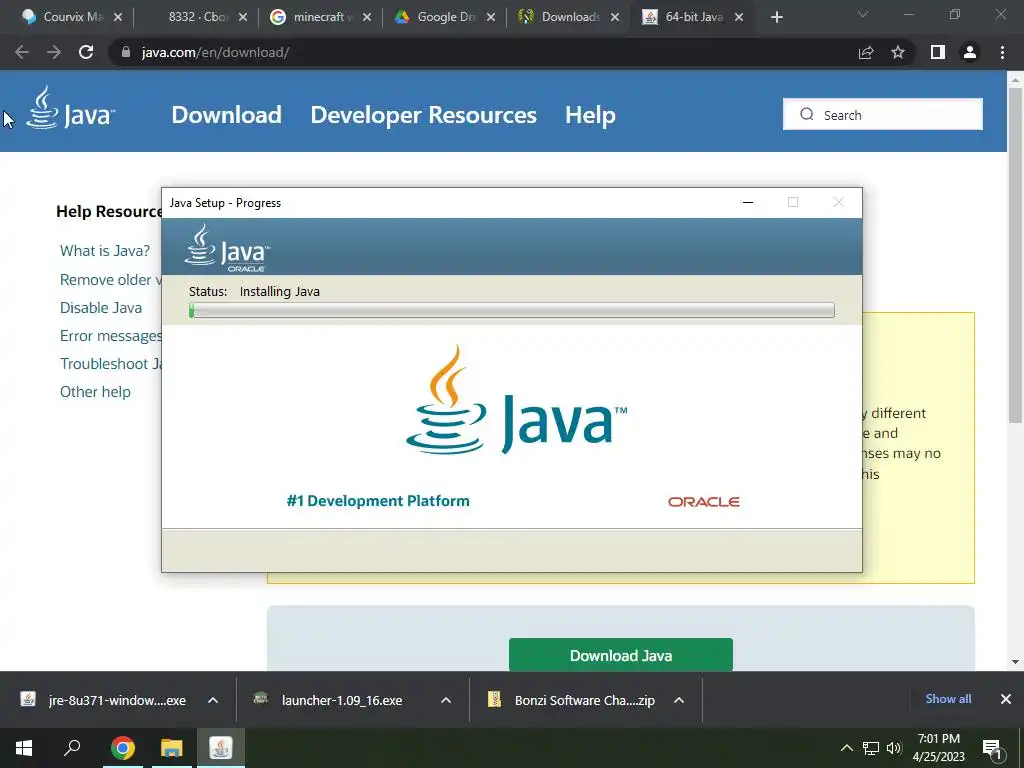Click the large Java logo in setup window
Image resolution: width=1024 pixels, height=768 pixels.
coord(516,400)
